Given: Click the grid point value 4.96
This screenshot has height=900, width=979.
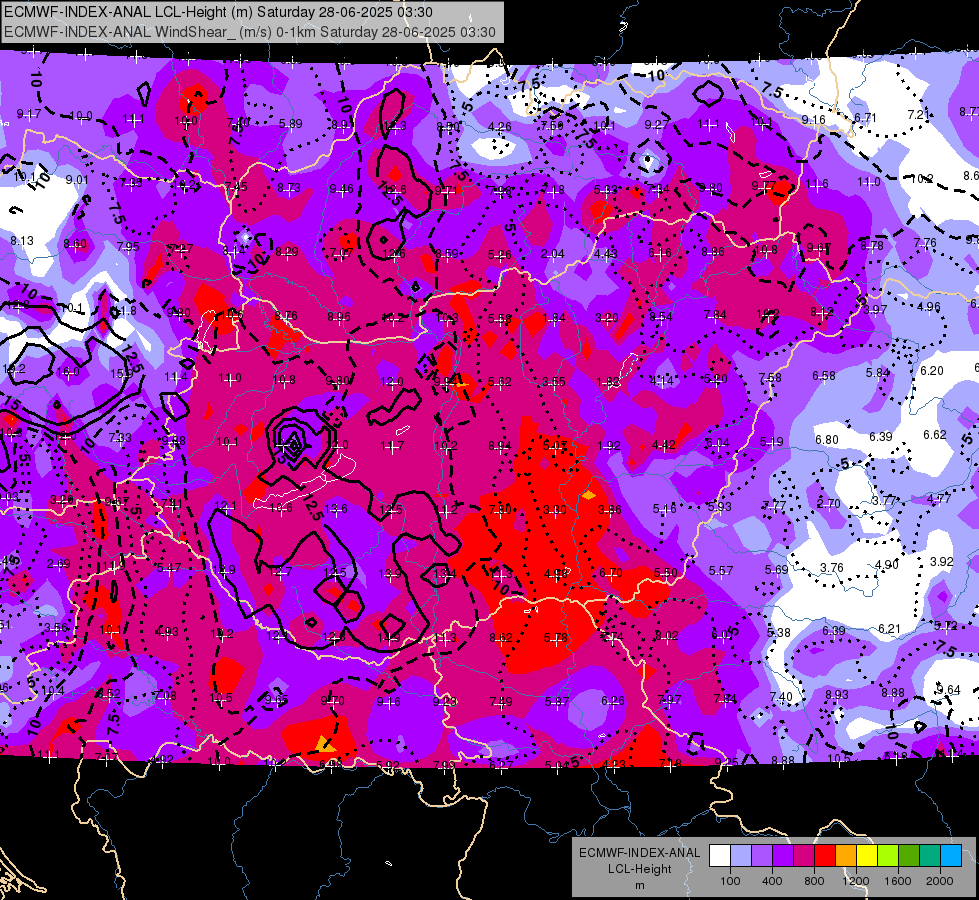Looking at the screenshot, I should [928, 307].
